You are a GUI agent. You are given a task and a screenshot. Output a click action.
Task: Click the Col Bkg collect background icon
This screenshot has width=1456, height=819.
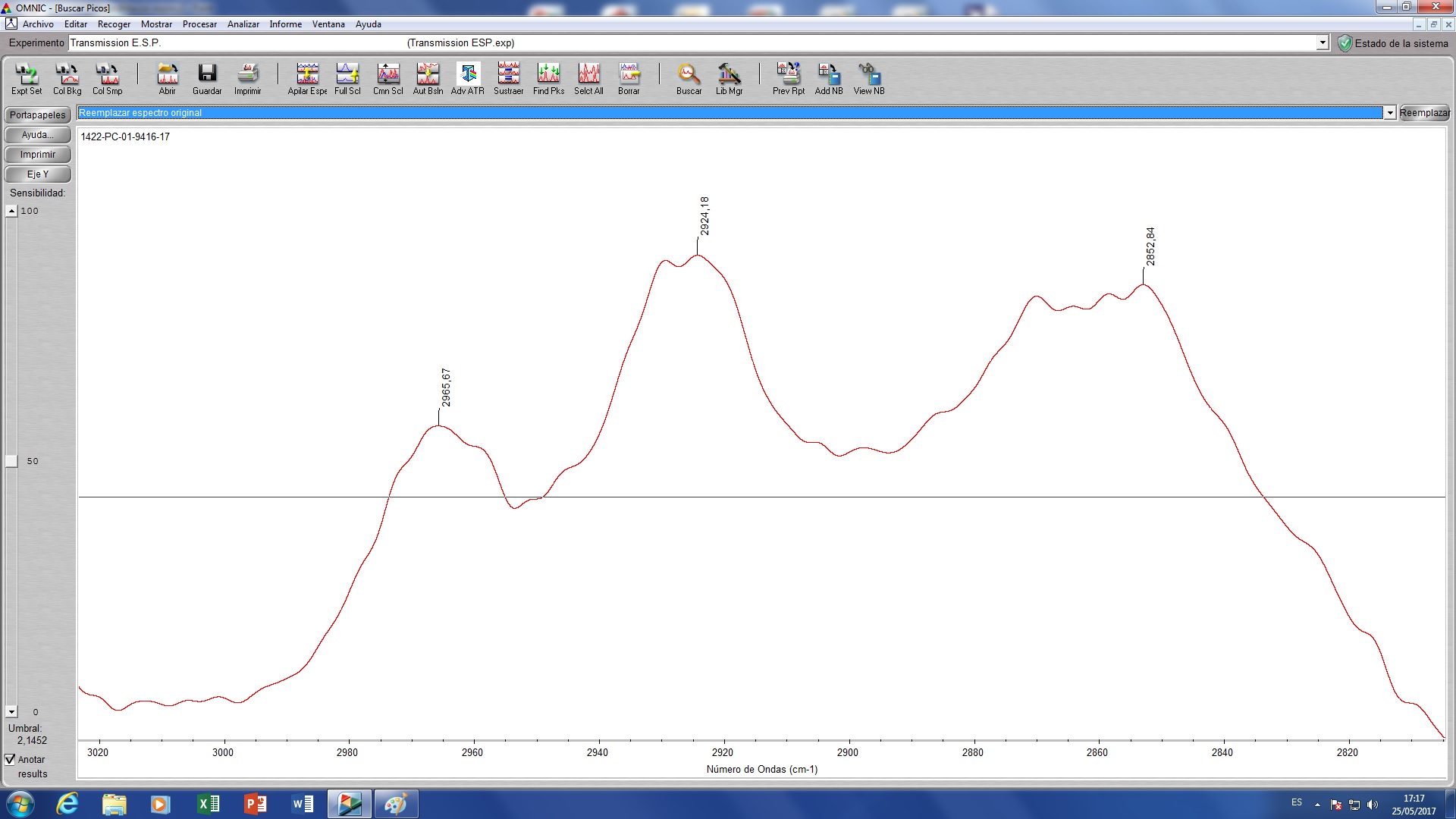click(x=67, y=79)
